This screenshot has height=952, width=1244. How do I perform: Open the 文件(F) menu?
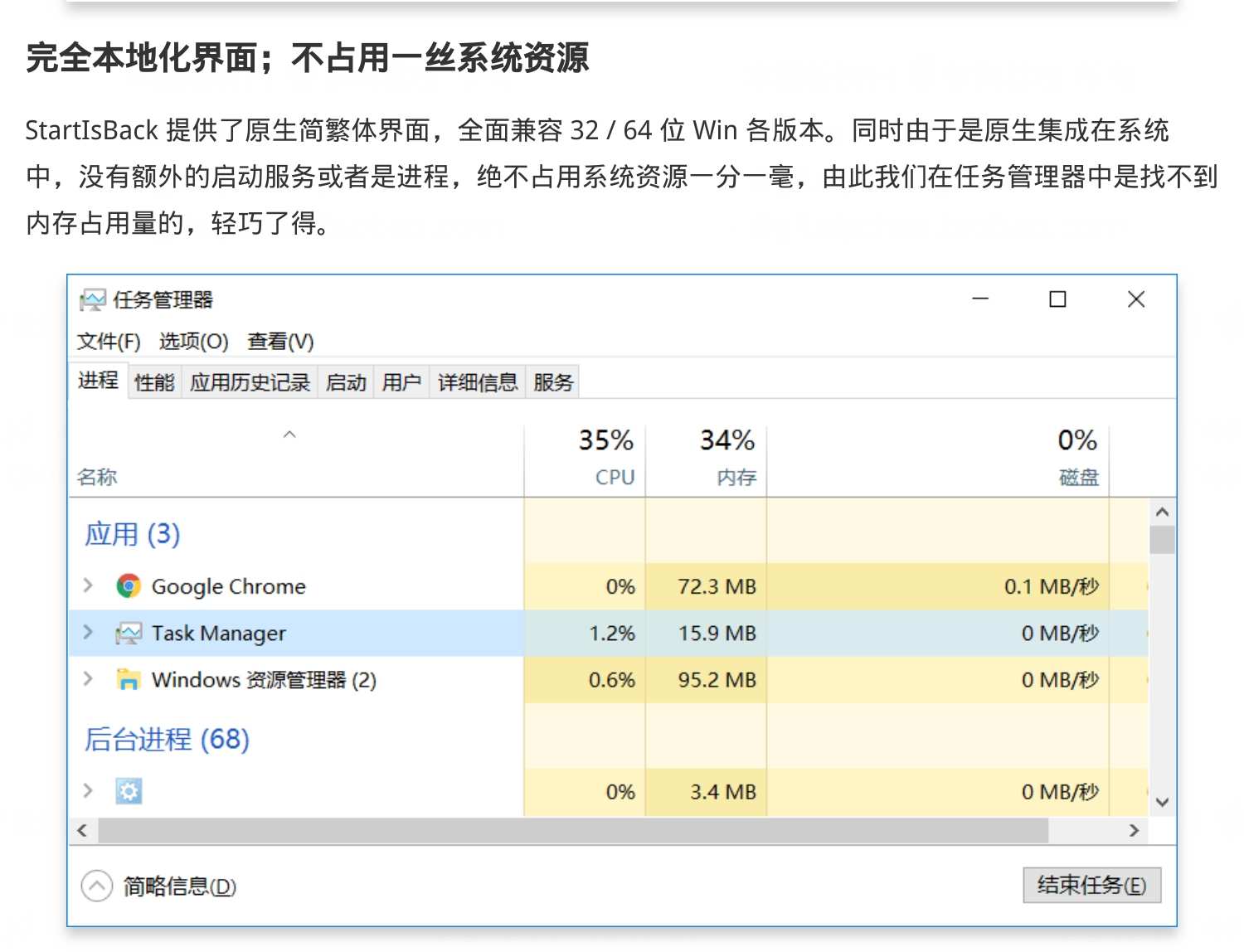[109, 342]
